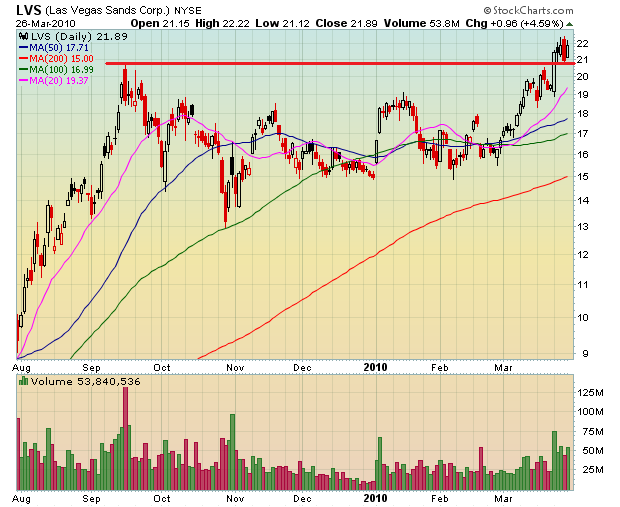This screenshot has width=620, height=507.
Task: Click the (Las Vegas Sands Corp.) company name
Action: 108,11
